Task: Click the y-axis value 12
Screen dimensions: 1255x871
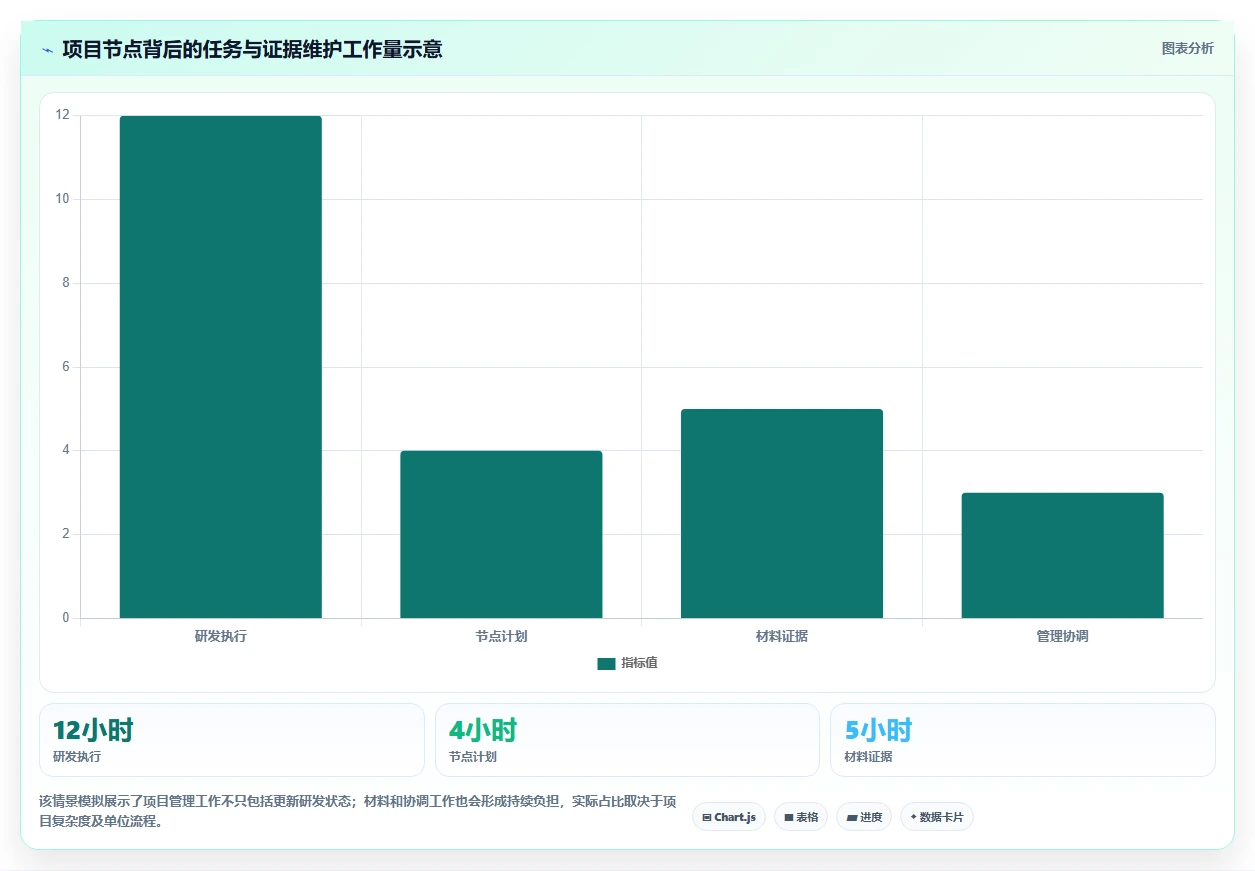Action: coord(63,115)
